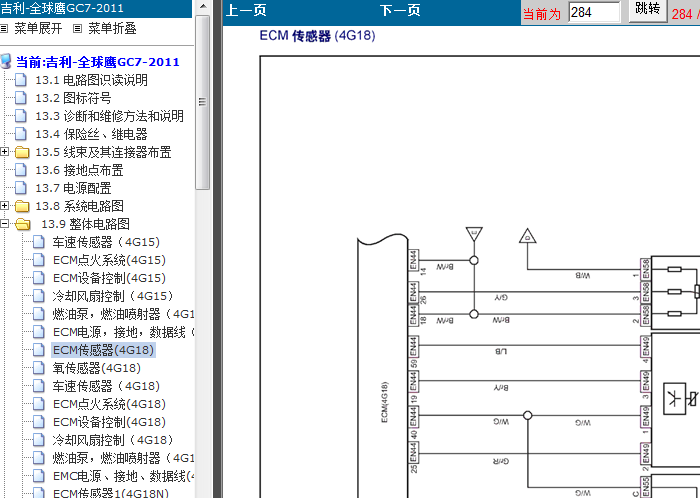
Task: Expand the 13.8 系统电路图 tree node
Action: 4,206
